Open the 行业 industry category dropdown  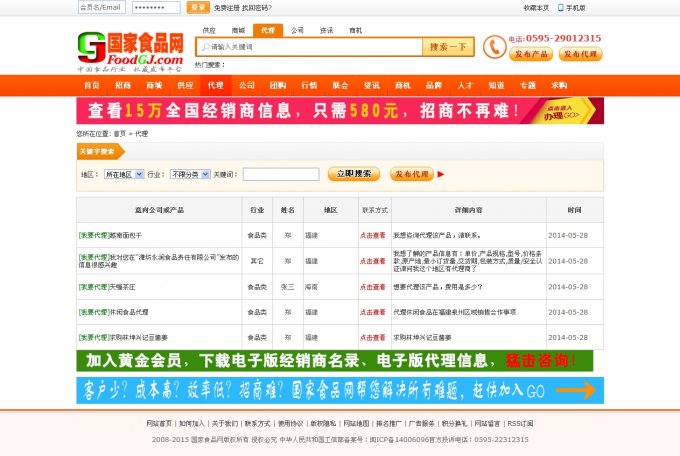click(x=190, y=174)
